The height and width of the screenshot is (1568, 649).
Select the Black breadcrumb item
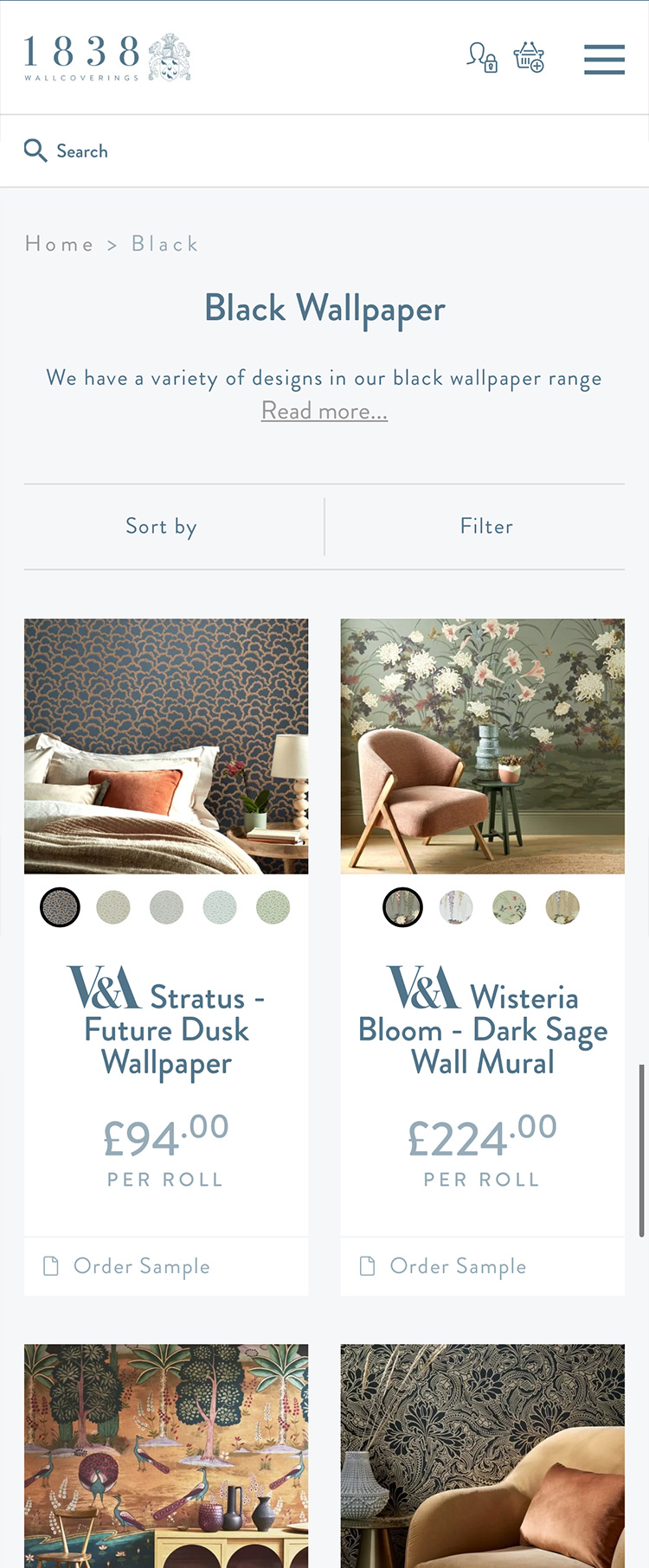(x=165, y=244)
